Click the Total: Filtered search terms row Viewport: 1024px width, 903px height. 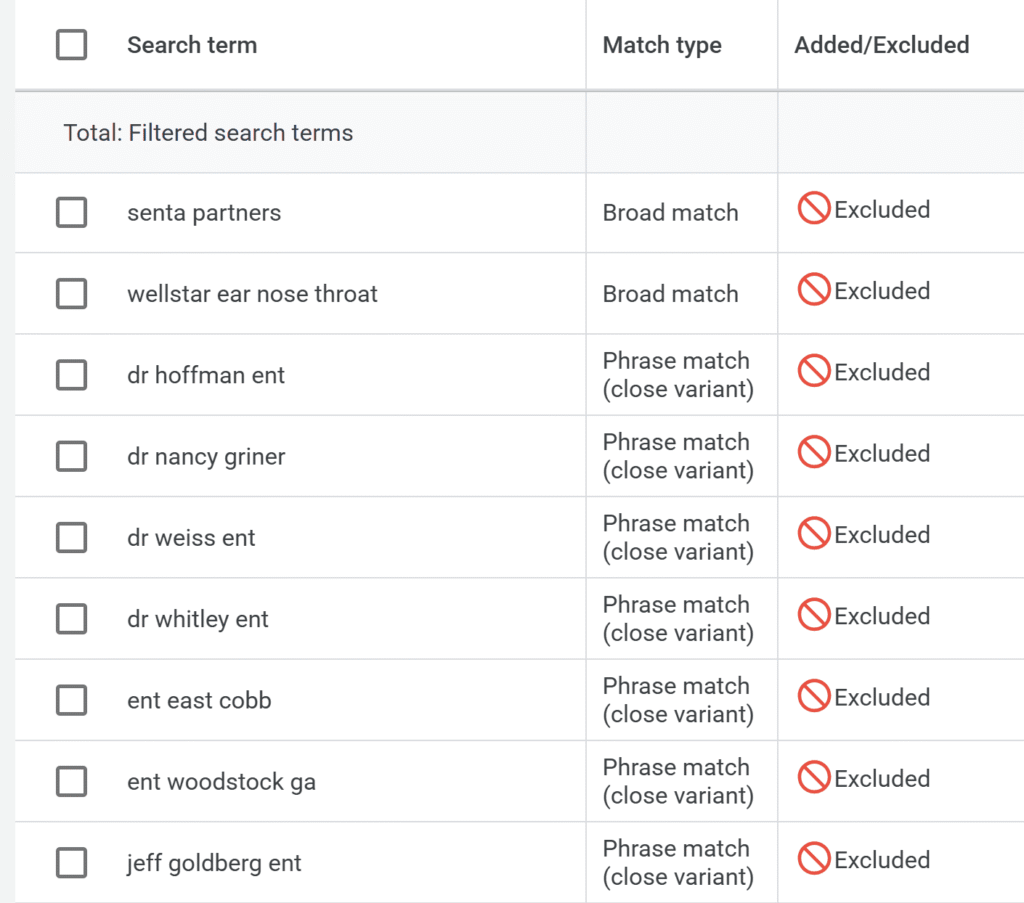208,132
